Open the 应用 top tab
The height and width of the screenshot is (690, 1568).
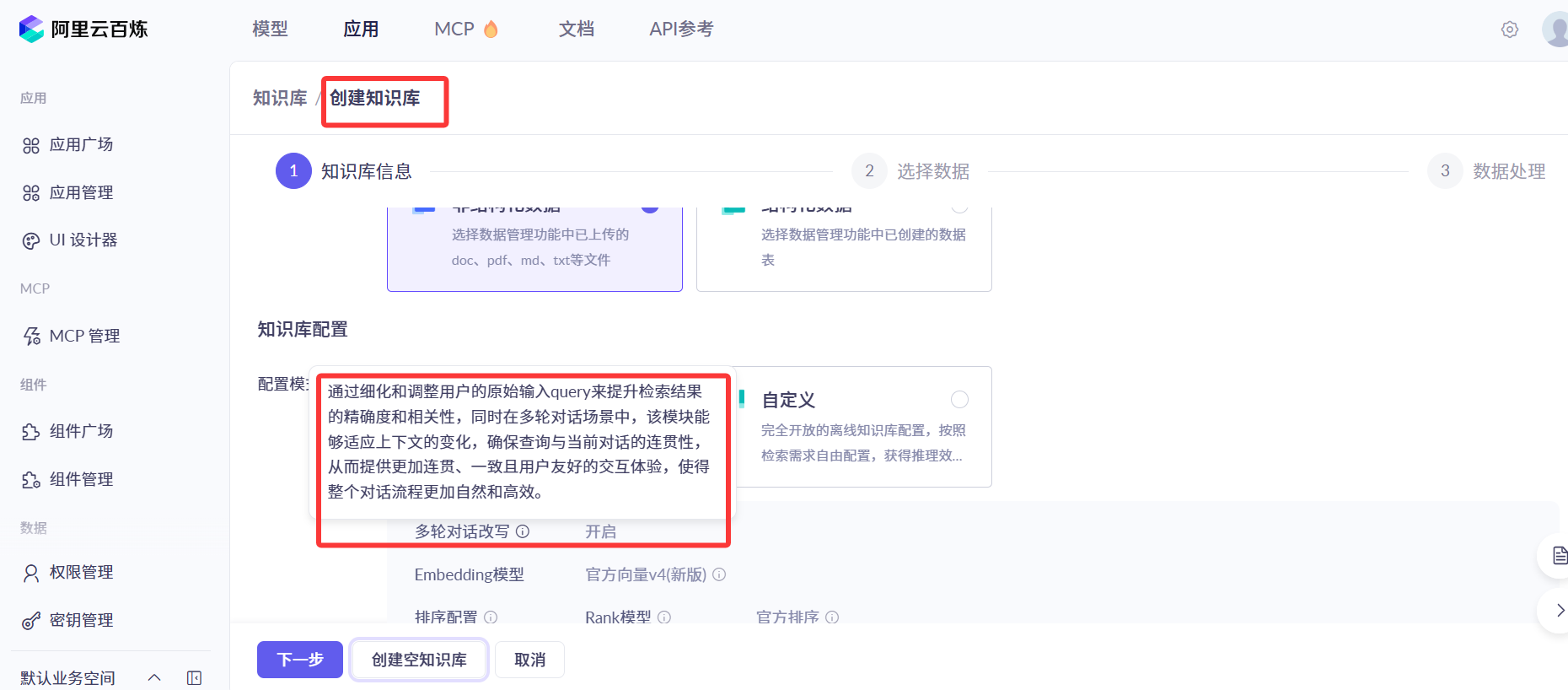click(x=361, y=30)
